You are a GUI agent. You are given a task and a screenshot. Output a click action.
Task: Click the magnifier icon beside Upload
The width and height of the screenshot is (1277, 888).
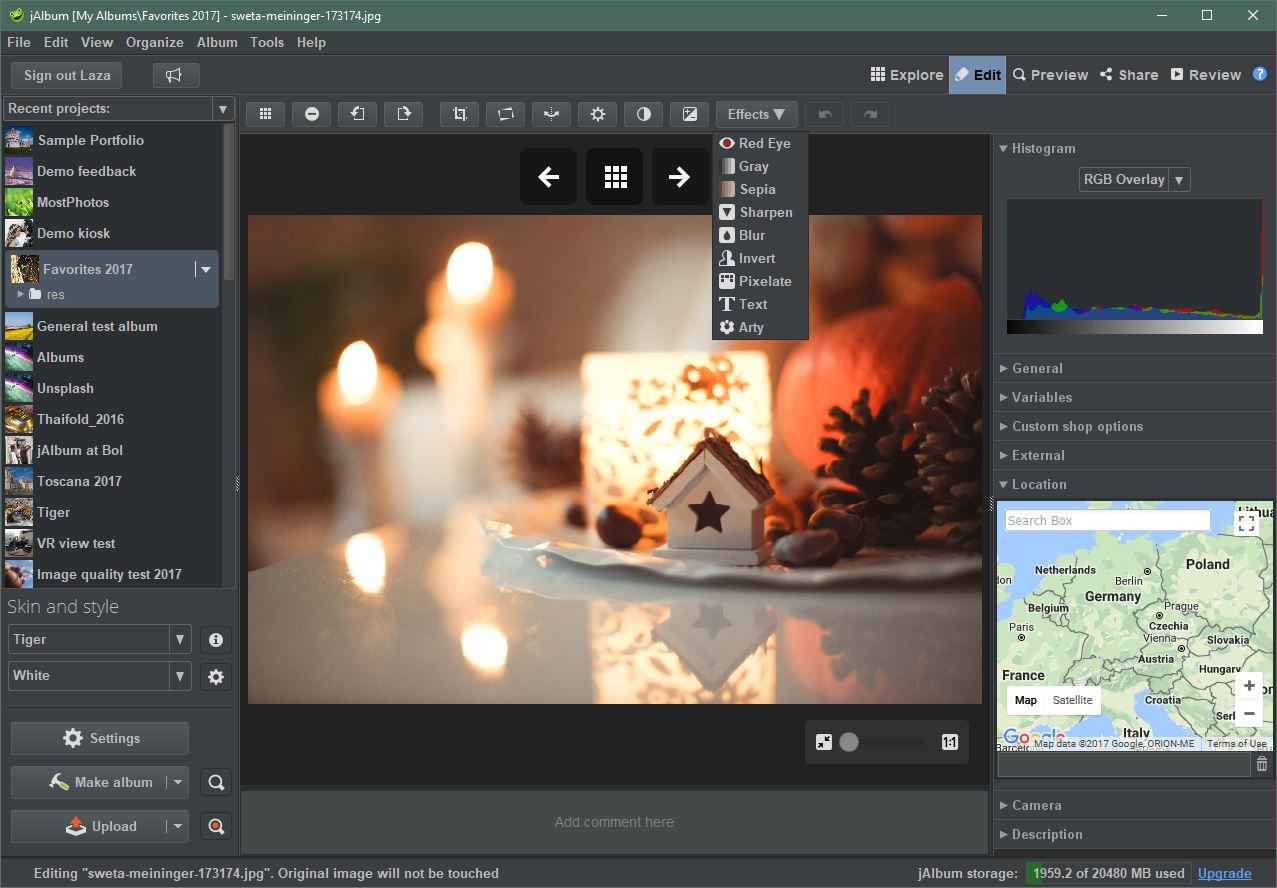click(x=216, y=826)
